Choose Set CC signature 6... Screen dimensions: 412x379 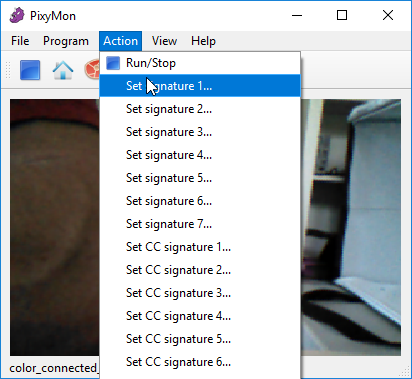[200, 362]
